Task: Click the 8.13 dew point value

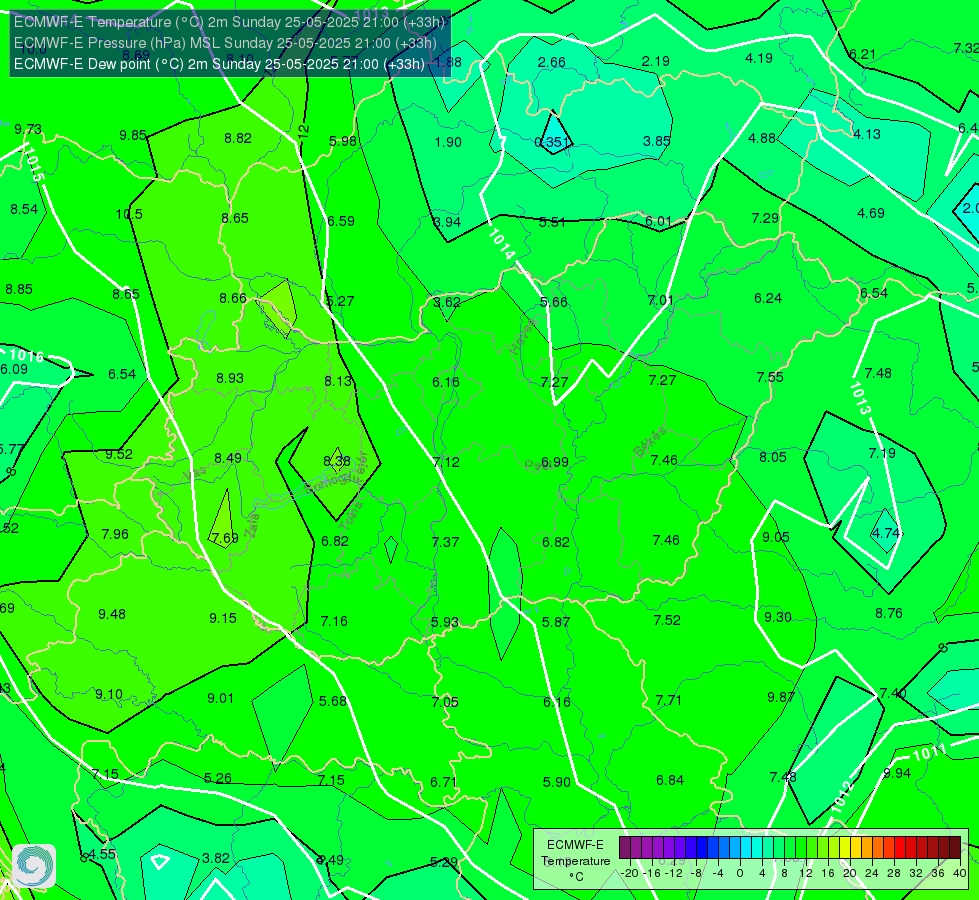Action: point(338,381)
